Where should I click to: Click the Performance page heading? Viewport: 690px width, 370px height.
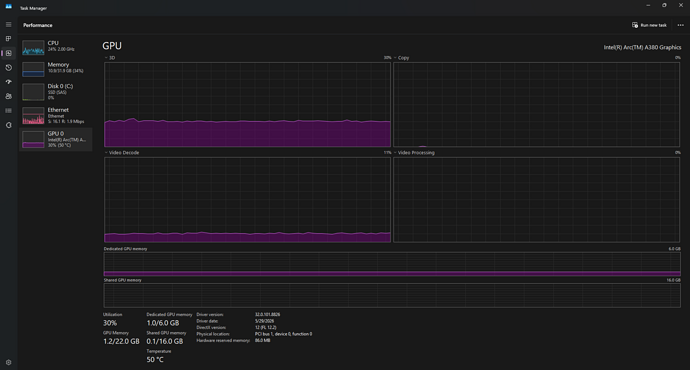(38, 26)
